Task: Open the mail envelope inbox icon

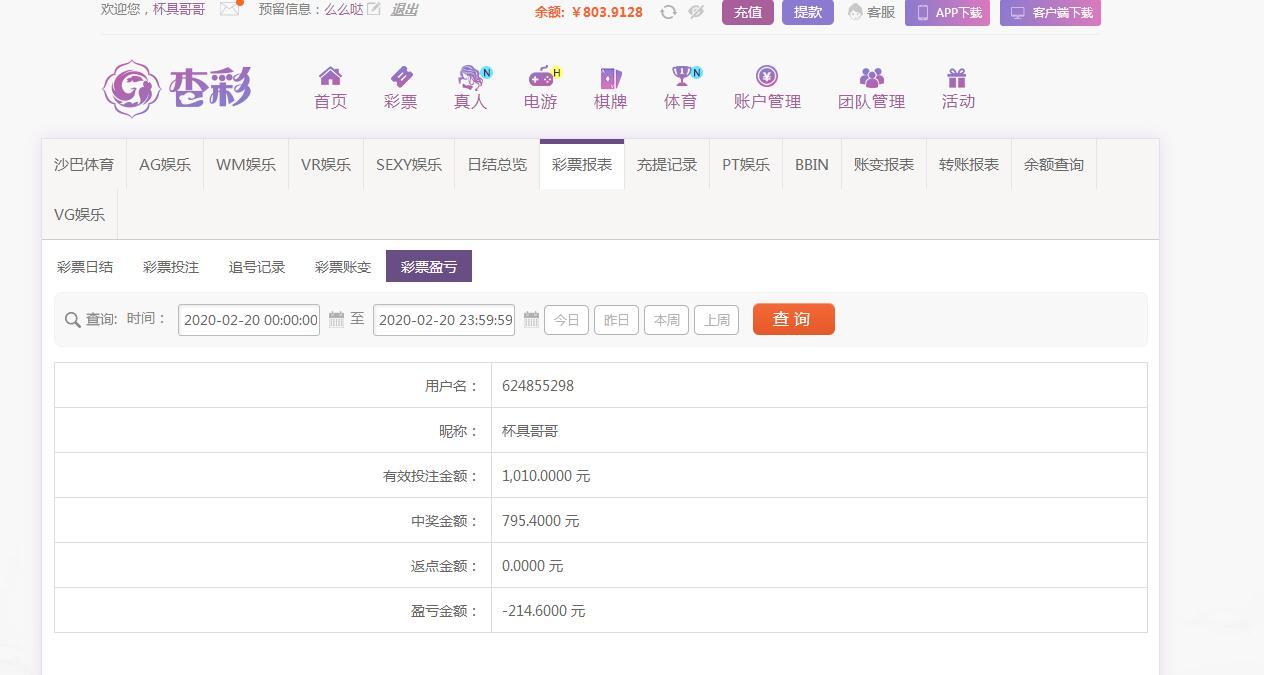Action: click(x=229, y=9)
